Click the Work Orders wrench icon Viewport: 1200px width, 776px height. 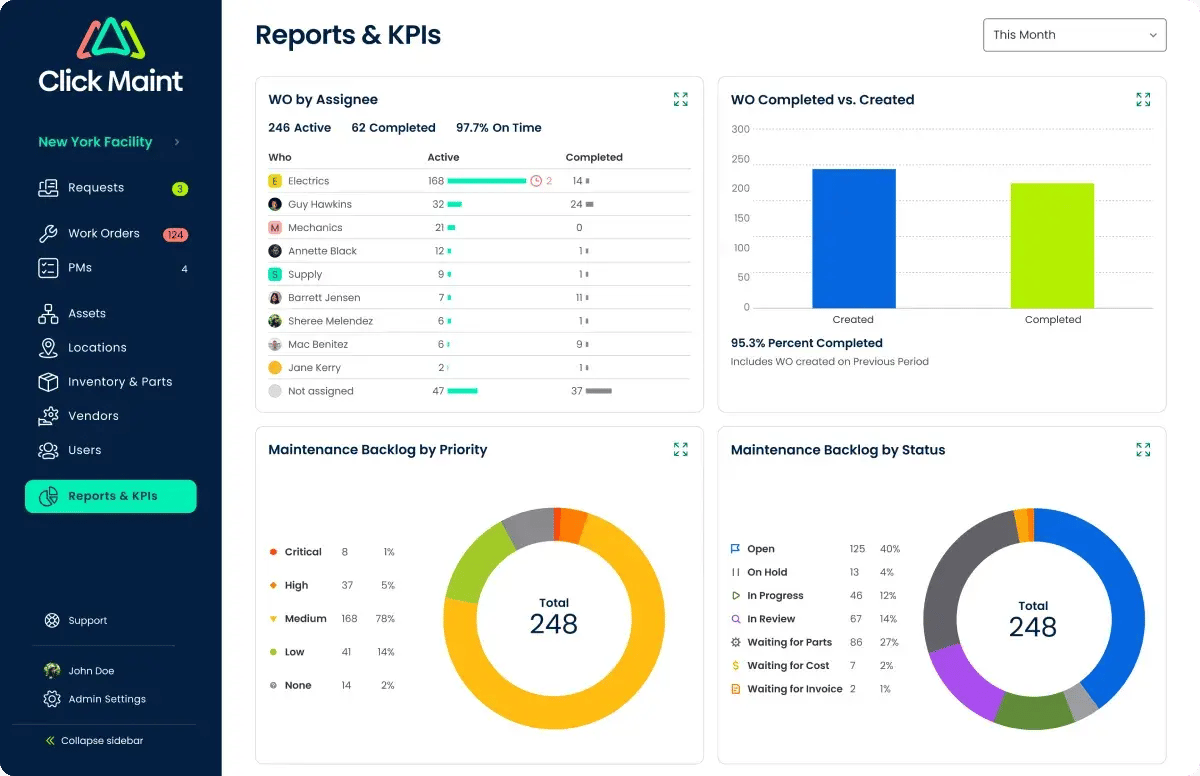coord(48,234)
